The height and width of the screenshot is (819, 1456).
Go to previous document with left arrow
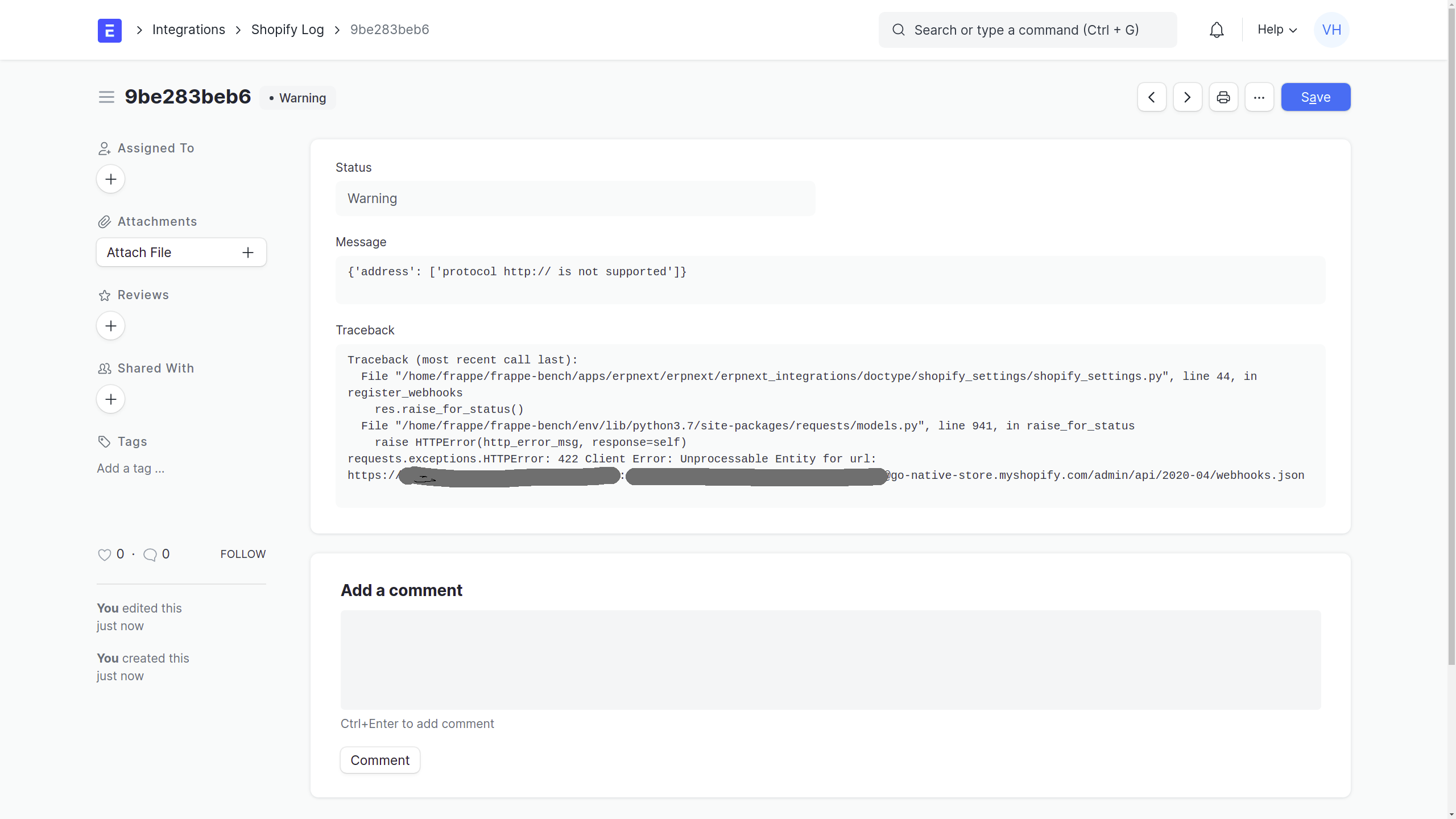(1152, 97)
